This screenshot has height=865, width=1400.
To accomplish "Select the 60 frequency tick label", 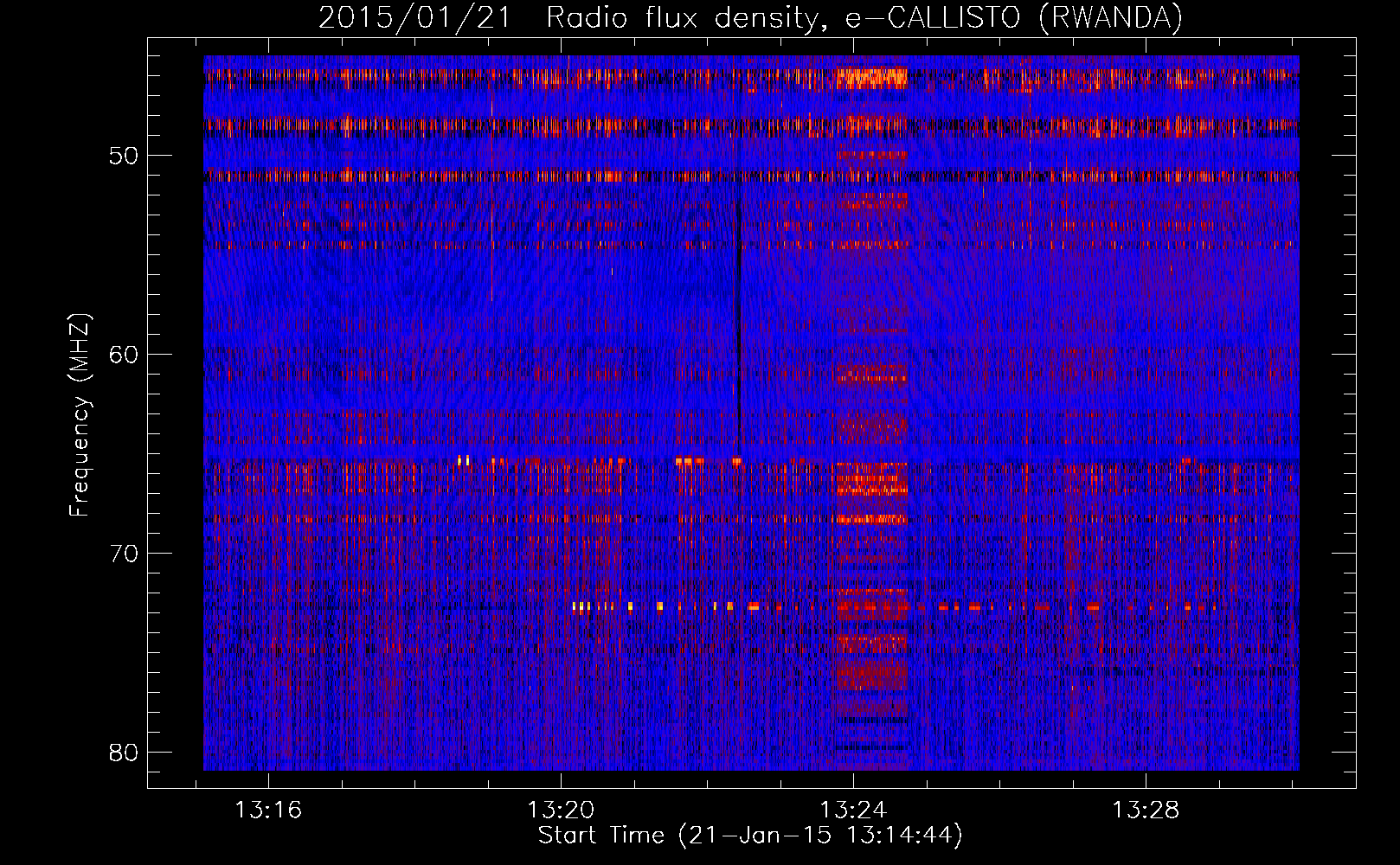I will tap(125, 355).
